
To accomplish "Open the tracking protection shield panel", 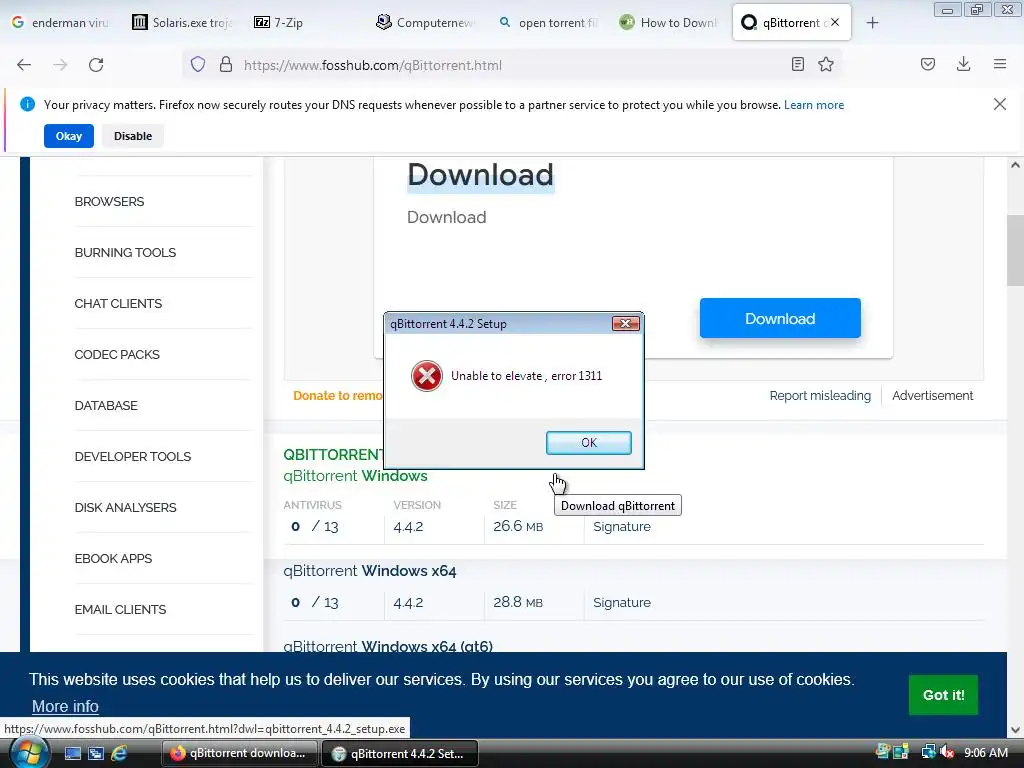I will [198, 65].
